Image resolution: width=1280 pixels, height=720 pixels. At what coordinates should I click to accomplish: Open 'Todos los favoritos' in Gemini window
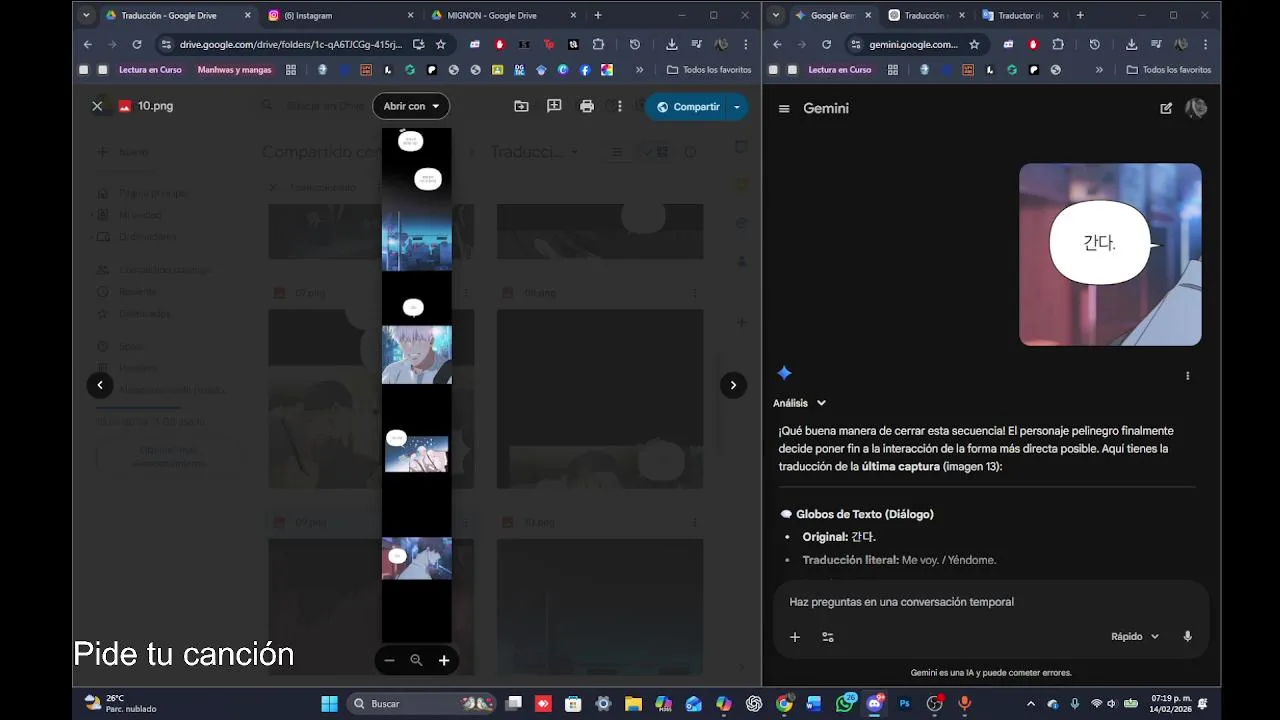pos(1169,70)
